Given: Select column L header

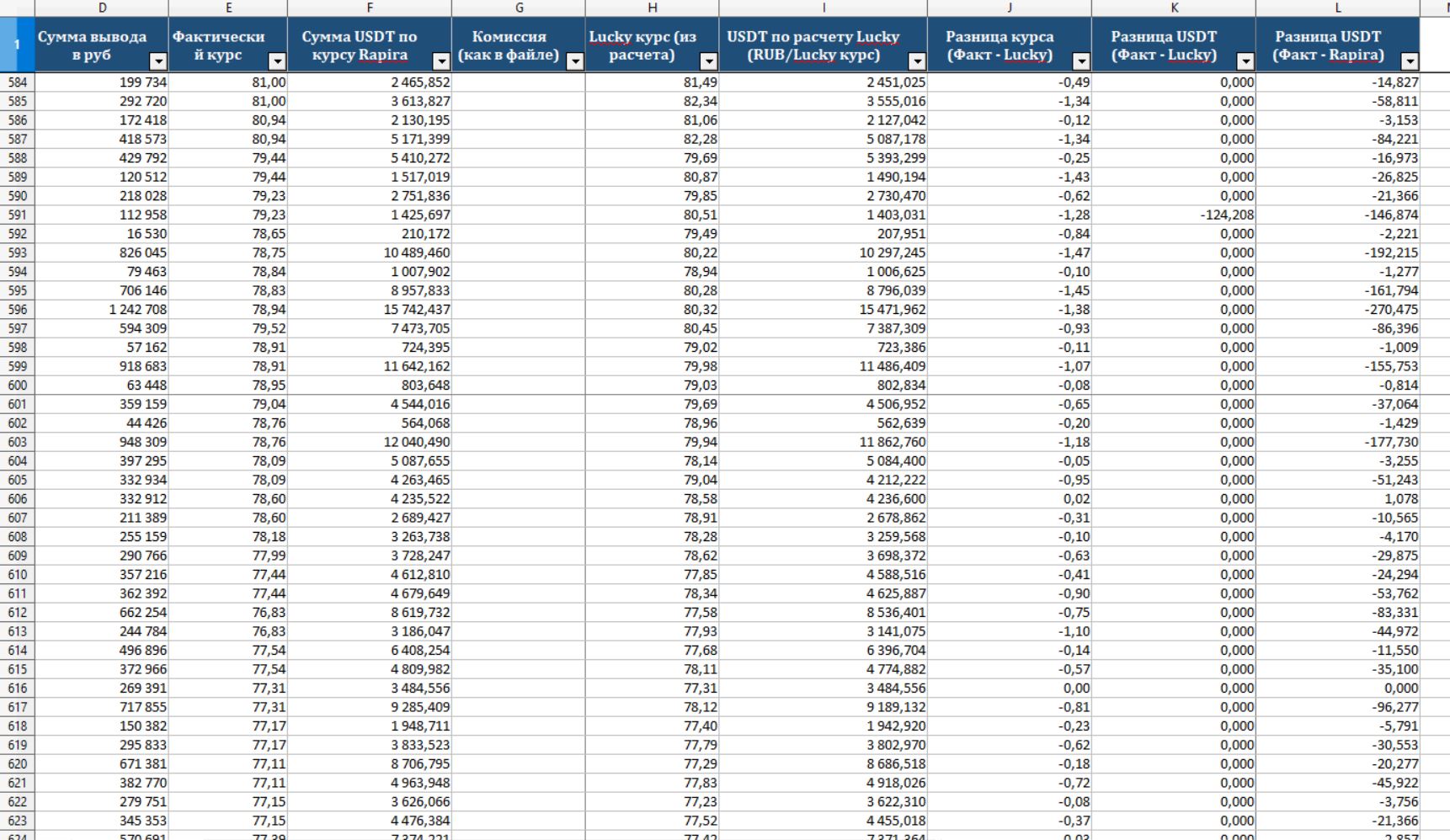Looking at the screenshot, I should 1337,8.
